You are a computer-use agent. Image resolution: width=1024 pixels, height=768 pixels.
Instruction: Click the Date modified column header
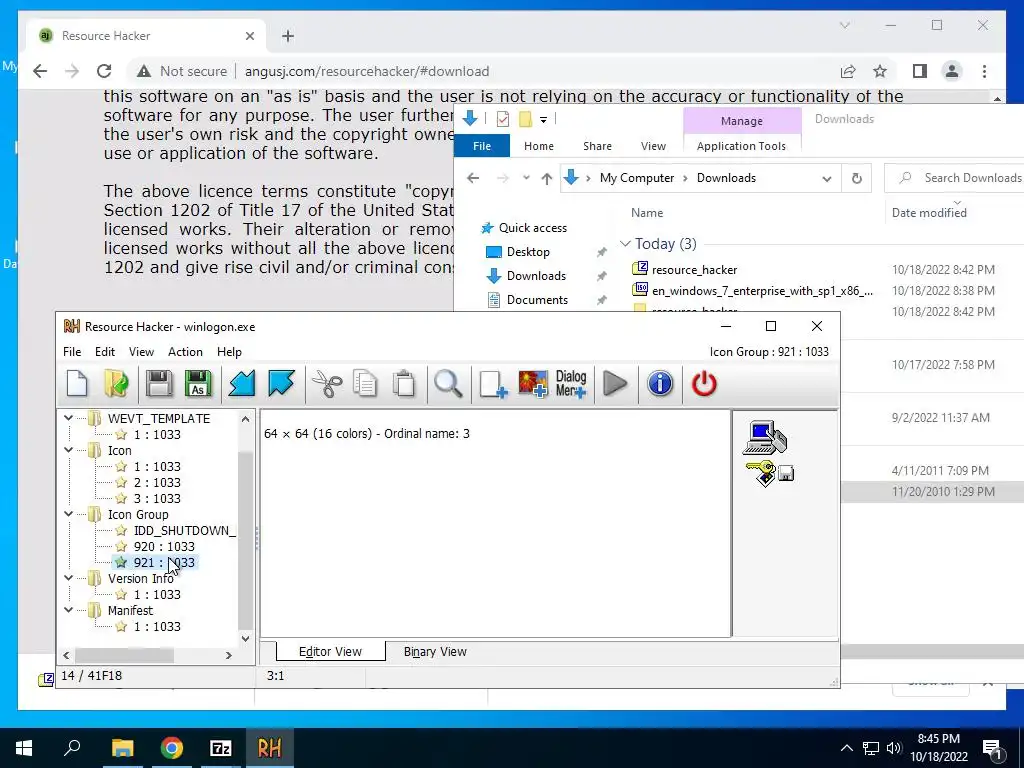click(929, 213)
